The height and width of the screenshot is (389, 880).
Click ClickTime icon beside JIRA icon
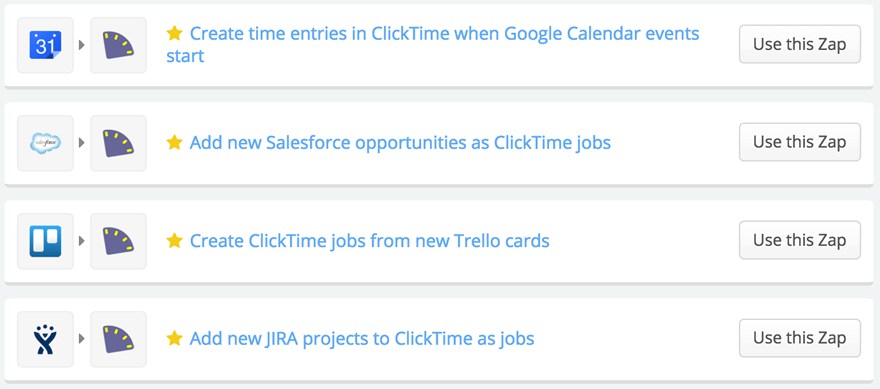coord(118,339)
